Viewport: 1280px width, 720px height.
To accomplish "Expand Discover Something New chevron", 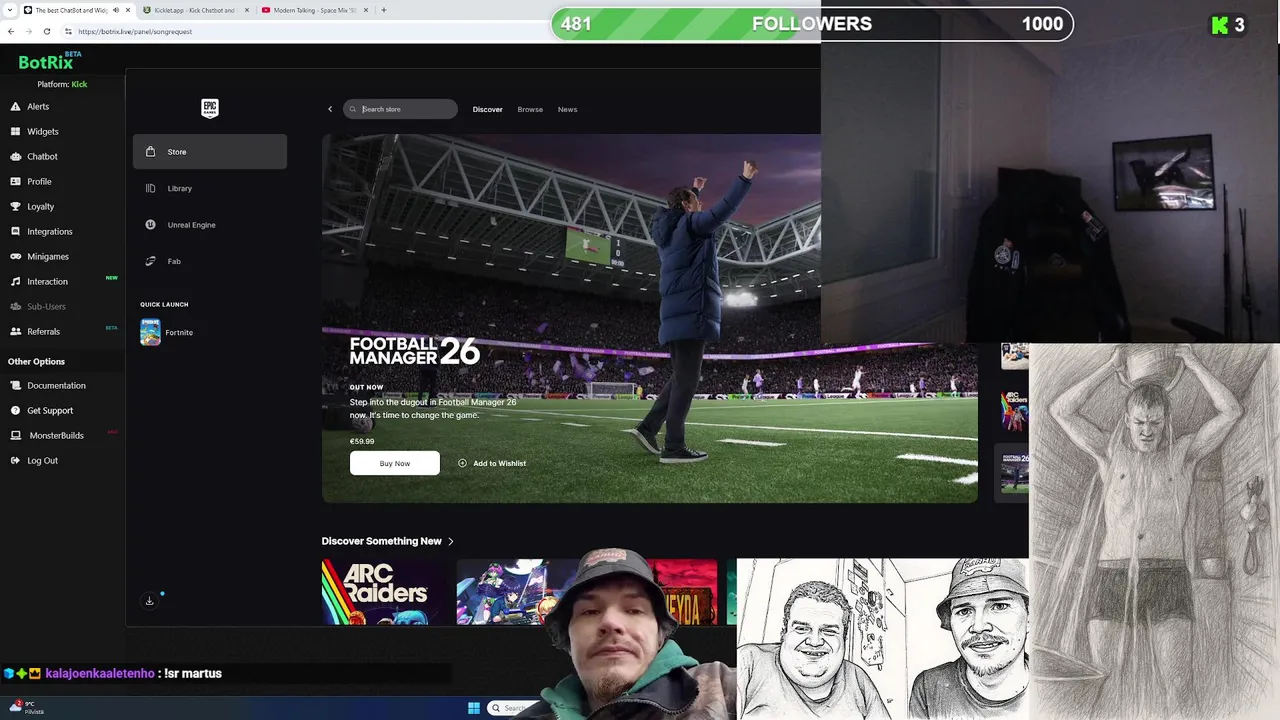I will tap(451, 541).
